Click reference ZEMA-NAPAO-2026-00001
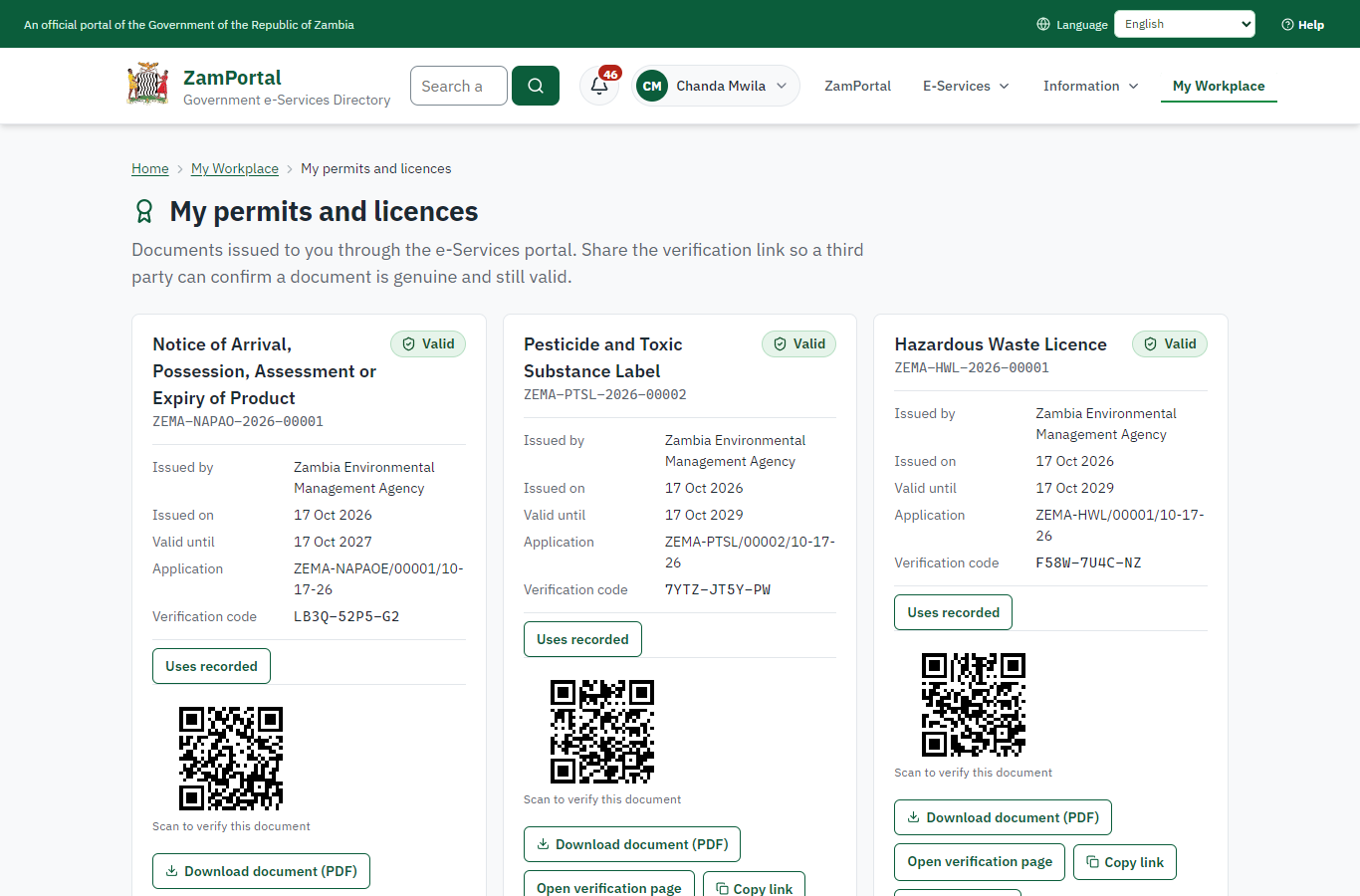This screenshot has height=896, width=1360. coord(238,421)
